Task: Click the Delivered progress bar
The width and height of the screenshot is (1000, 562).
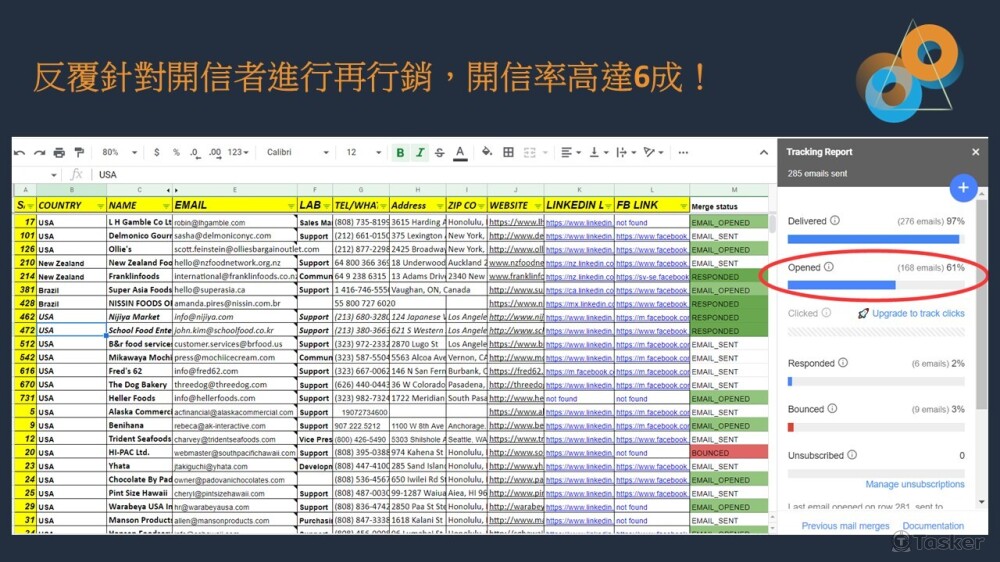Action: 876,239
